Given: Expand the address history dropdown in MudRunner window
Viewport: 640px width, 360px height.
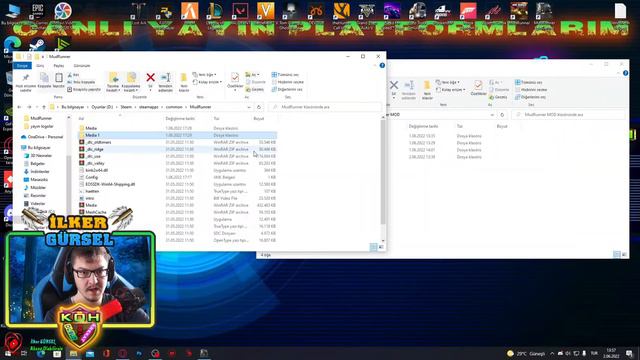Looking at the screenshot, I should tap(249, 107).
